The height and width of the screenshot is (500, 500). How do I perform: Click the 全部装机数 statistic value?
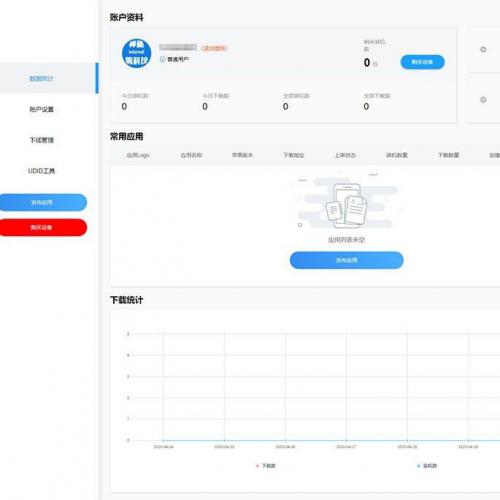[x=286, y=107]
